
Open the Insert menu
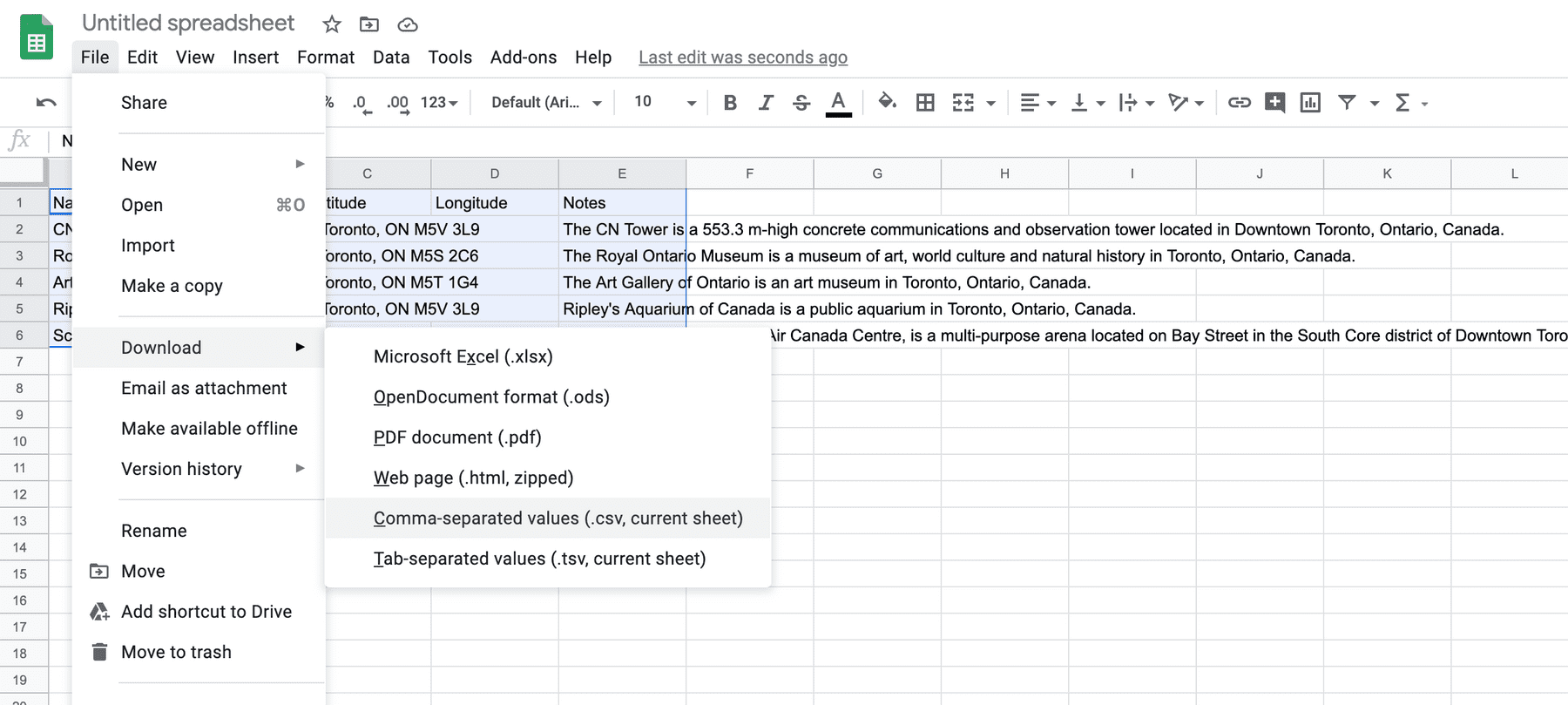(x=255, y=58)
